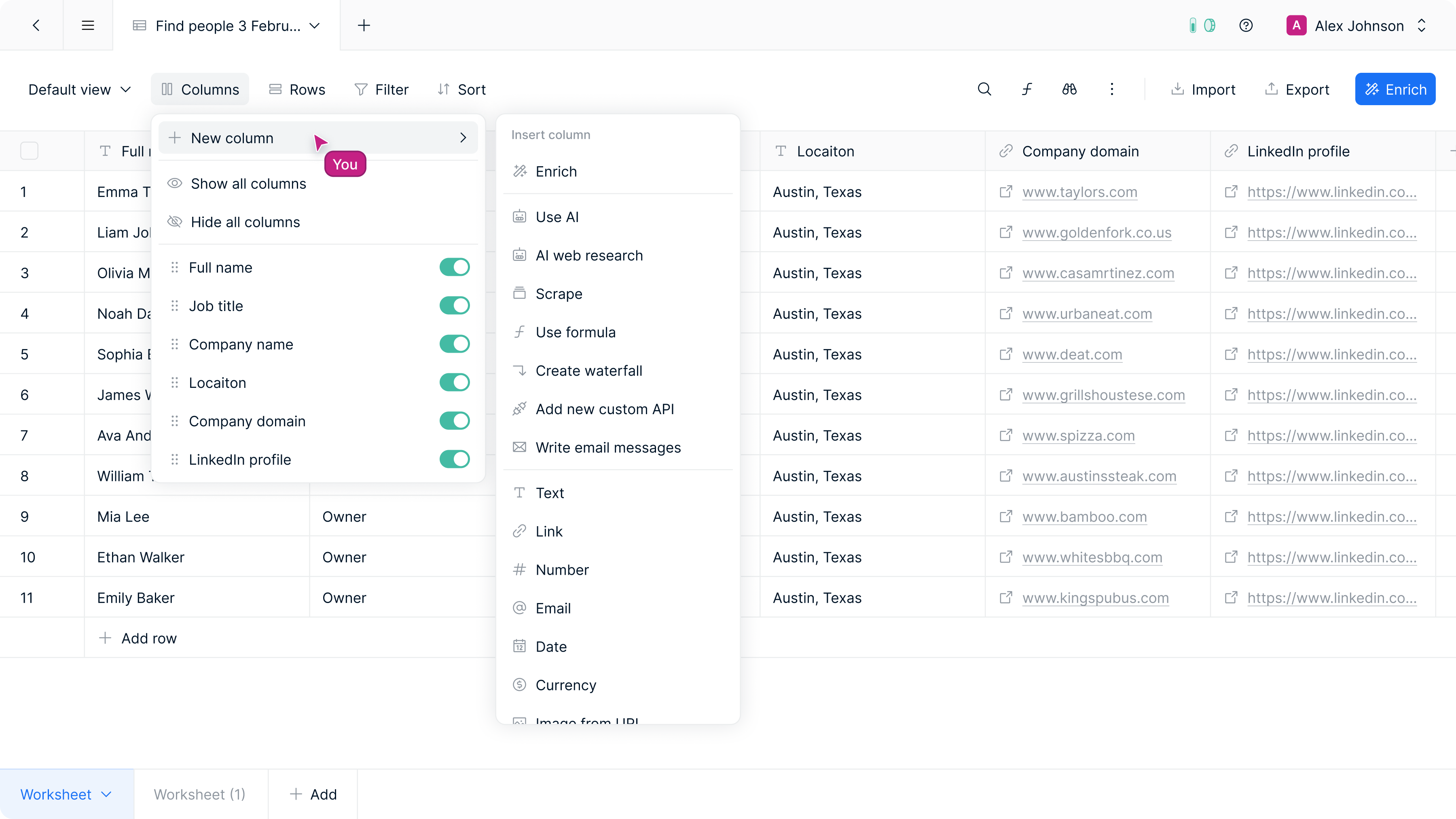Select Create waterfall option
Image resolution: width=1456 pixels, height=819 pixels.
(618, 371)
